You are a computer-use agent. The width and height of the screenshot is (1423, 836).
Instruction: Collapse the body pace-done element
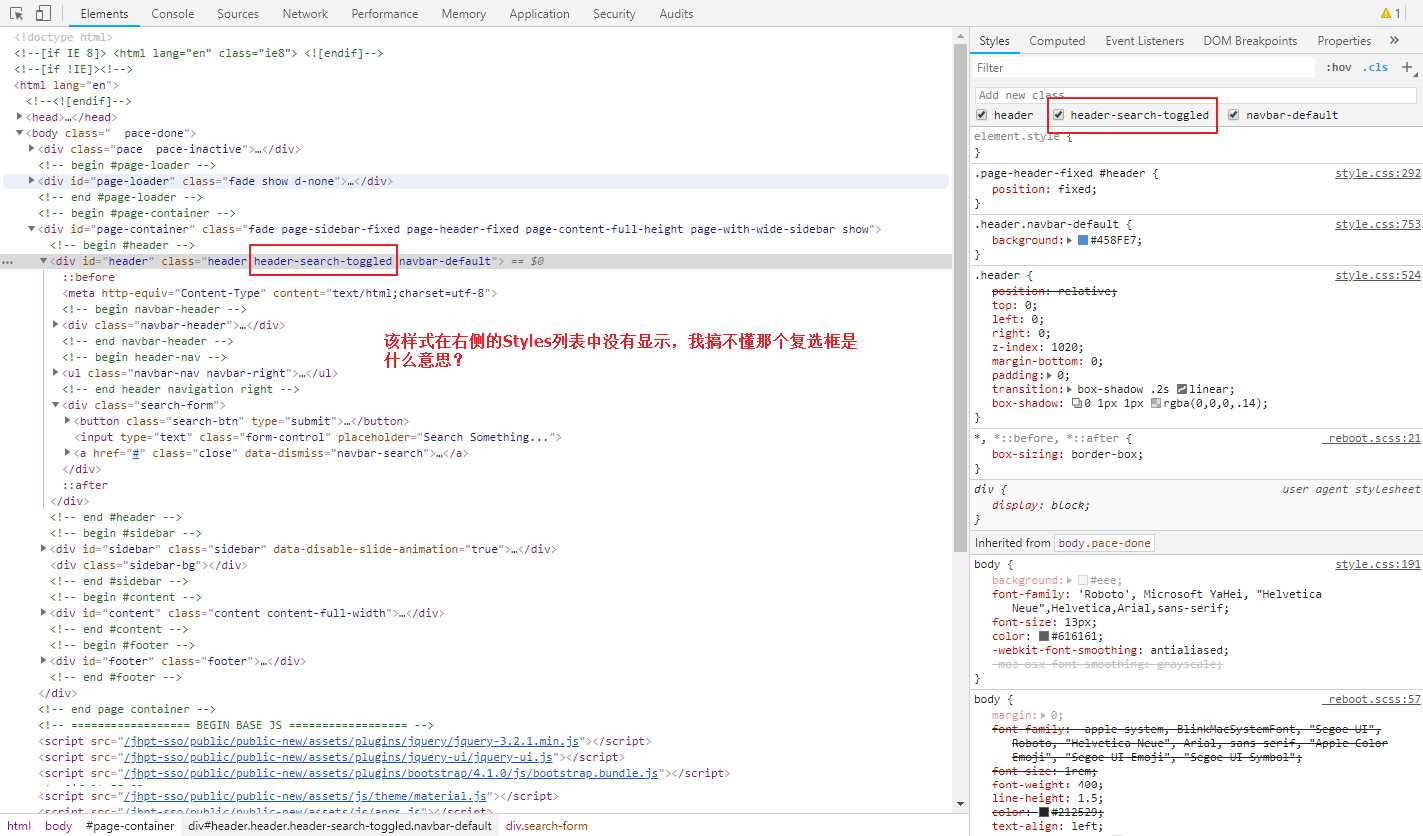(x=20, y=133)
